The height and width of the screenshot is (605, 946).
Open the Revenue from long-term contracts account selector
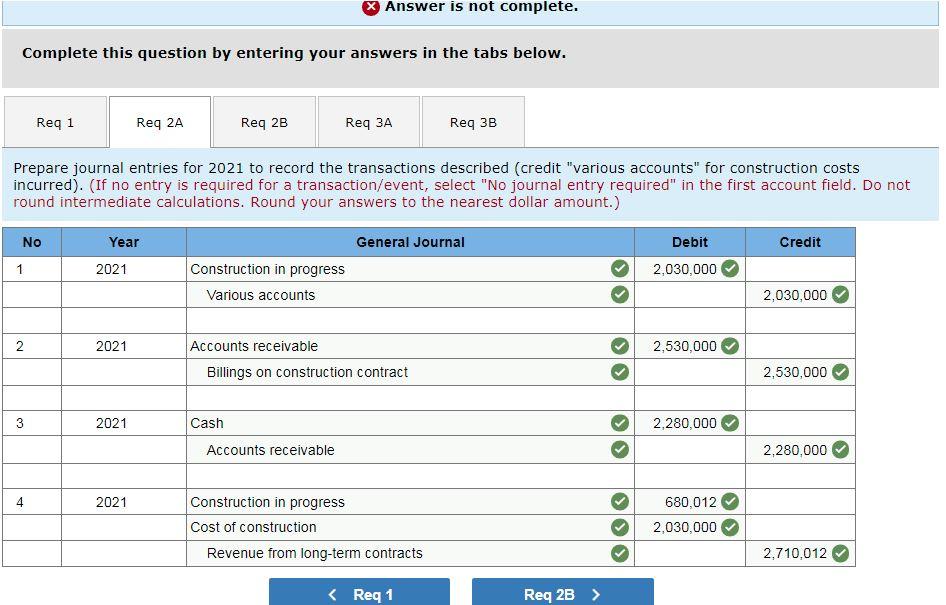click(400, 552)
